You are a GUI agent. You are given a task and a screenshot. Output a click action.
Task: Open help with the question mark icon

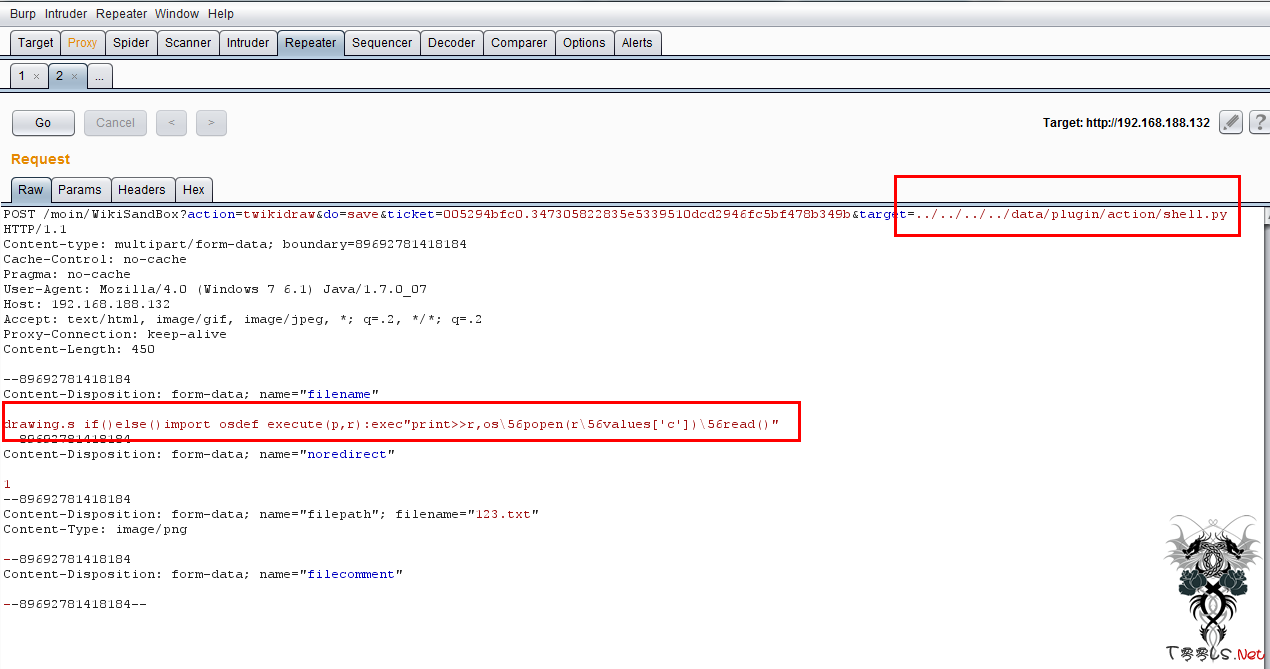point(1259,123)
